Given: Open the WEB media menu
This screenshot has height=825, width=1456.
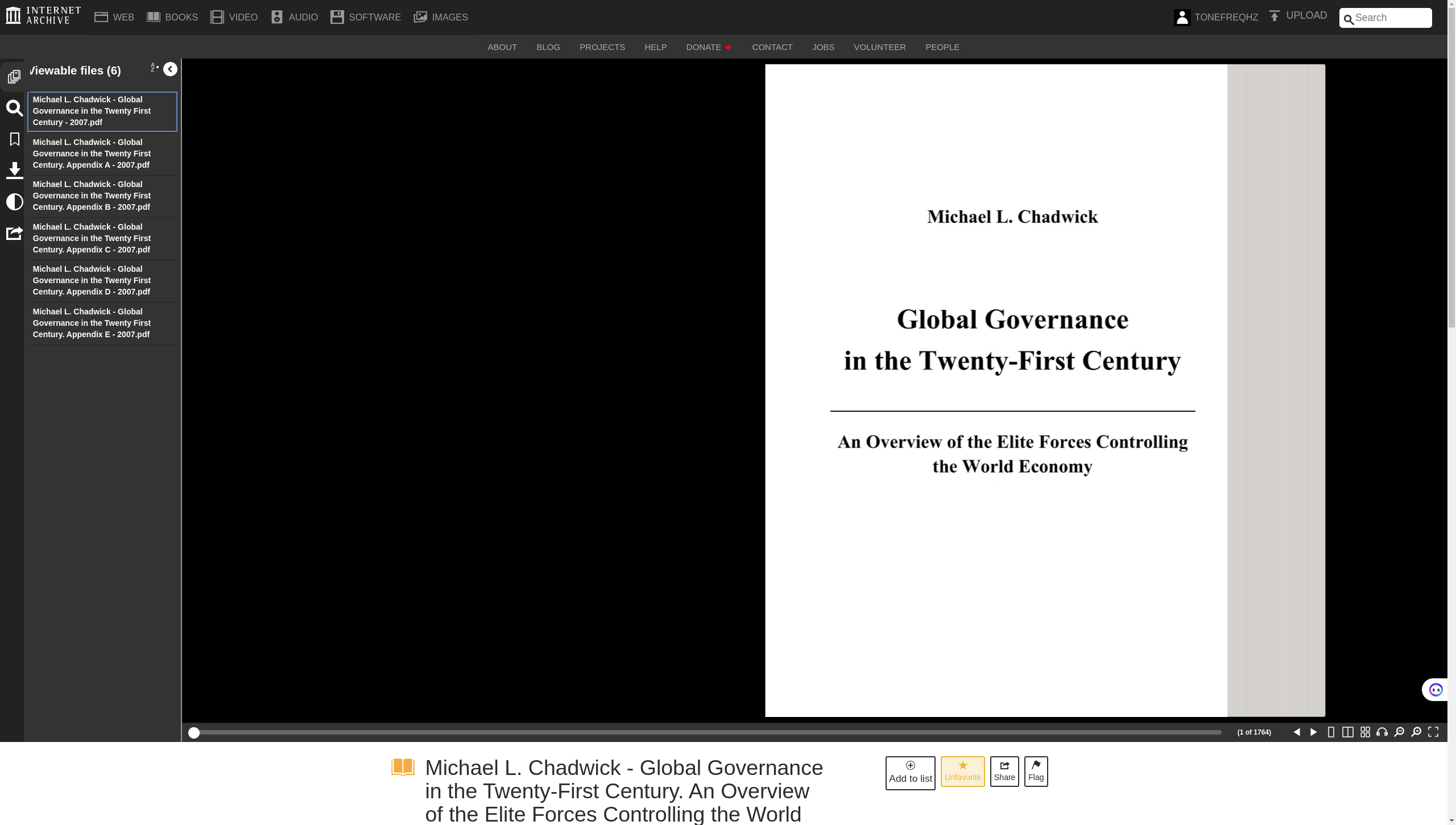Looking at the screenshot, I should coord(114,17).
